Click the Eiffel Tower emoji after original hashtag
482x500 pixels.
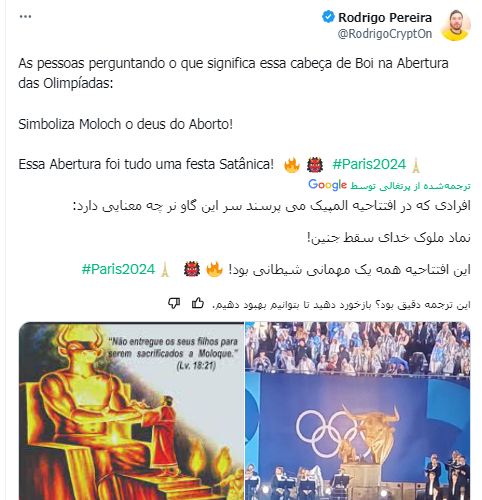pos(415,165)
